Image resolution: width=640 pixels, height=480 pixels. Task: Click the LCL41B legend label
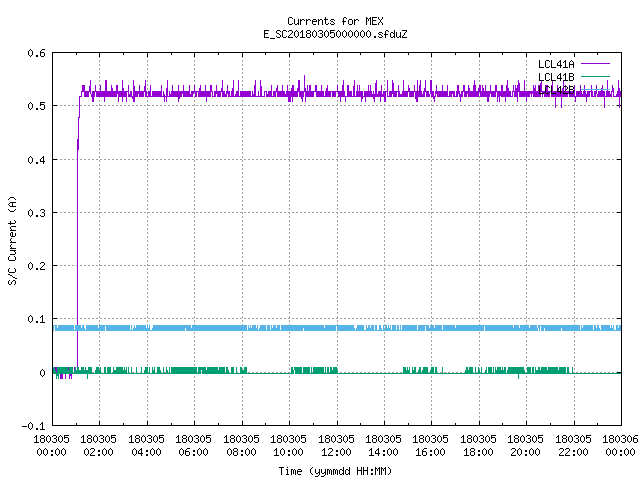point(556,77)
